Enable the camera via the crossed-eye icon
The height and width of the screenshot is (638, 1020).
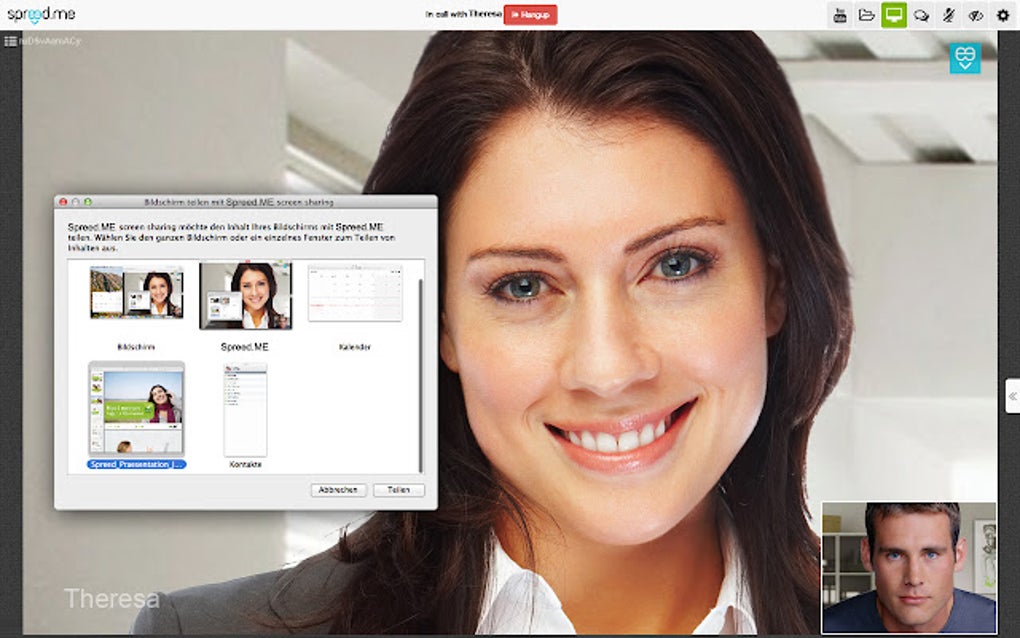(977, 15)
